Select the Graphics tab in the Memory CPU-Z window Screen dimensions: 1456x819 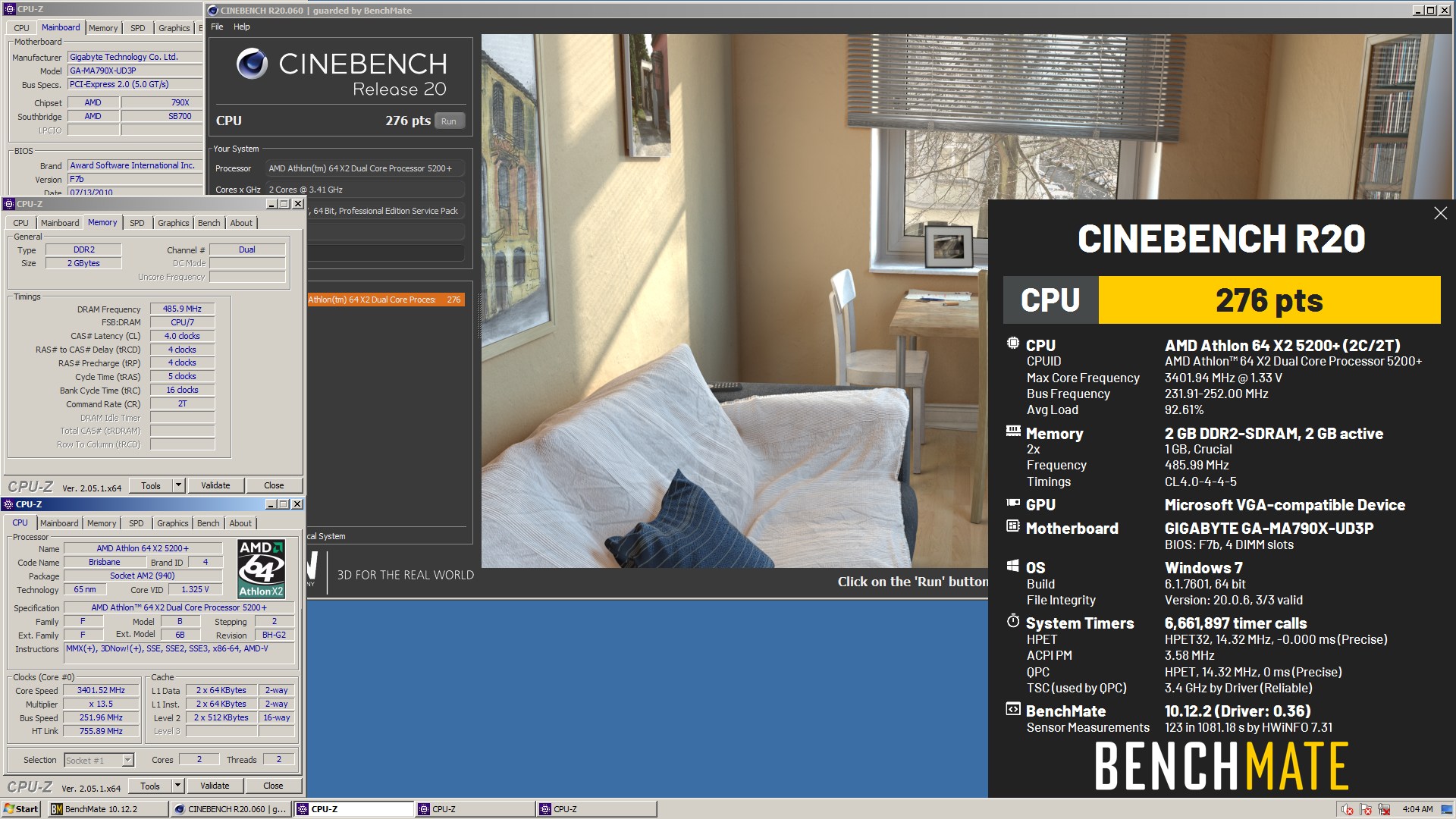[174, 223]
